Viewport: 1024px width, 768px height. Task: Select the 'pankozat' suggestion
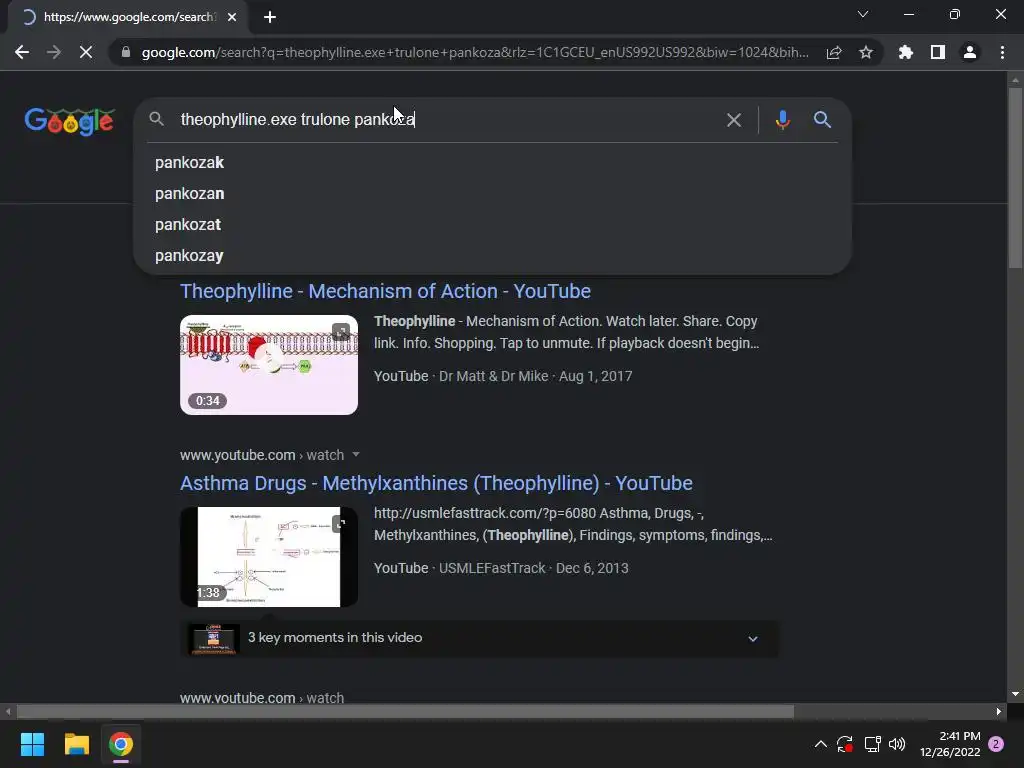tap(492, 225)
